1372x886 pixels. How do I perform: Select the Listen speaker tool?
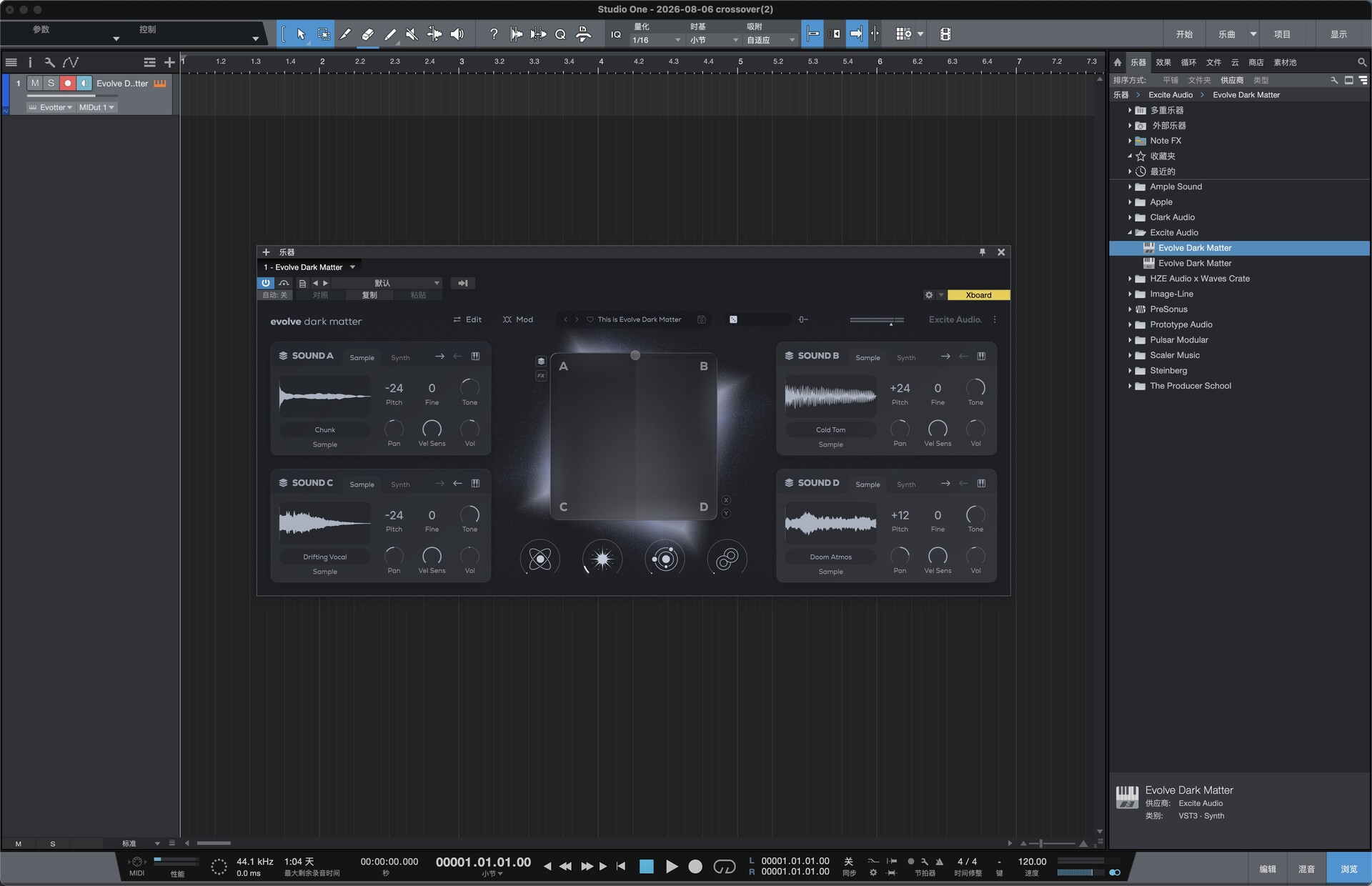457,34
